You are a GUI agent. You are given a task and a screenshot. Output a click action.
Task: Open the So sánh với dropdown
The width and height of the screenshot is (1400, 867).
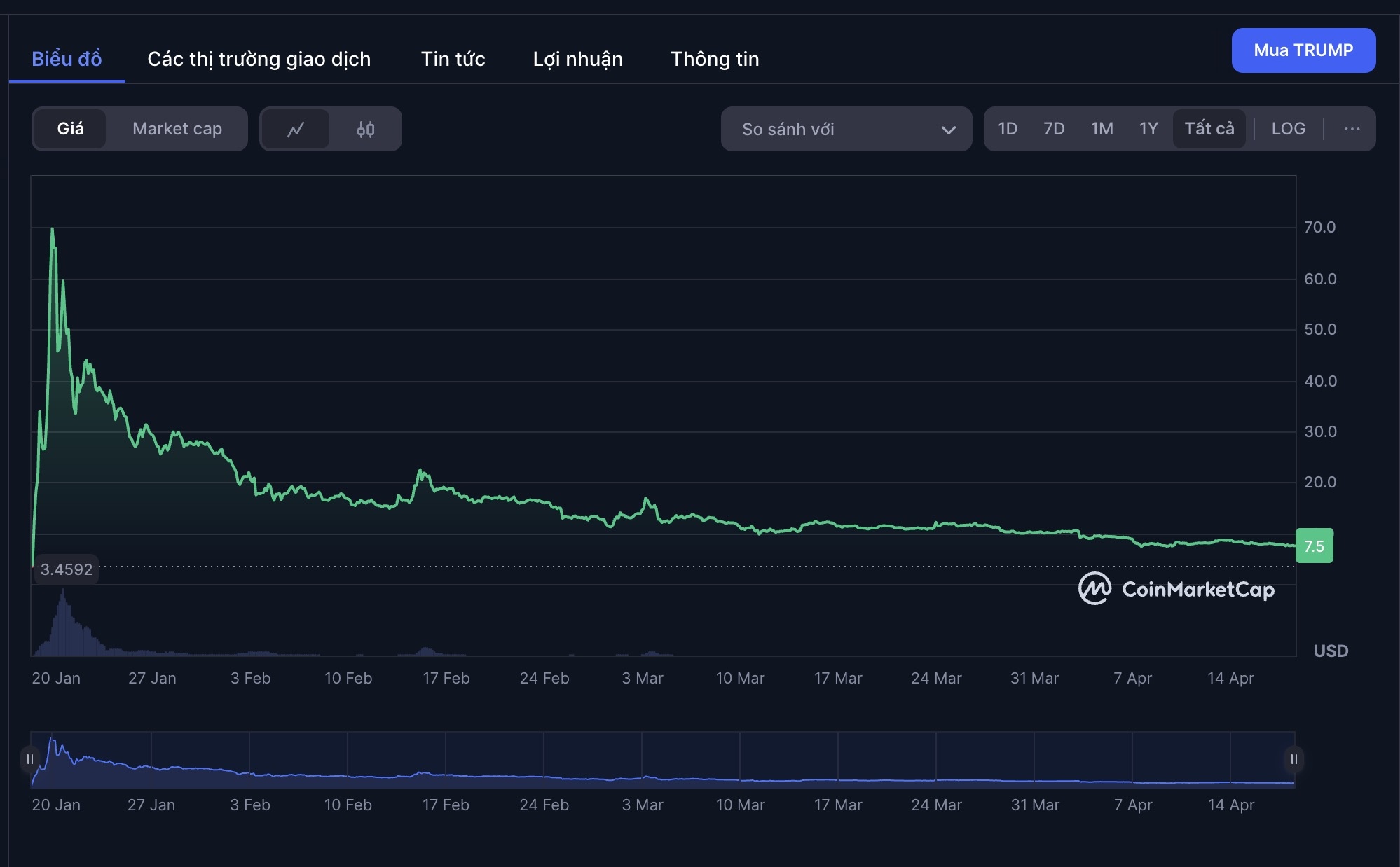click(x=845, y=129)
